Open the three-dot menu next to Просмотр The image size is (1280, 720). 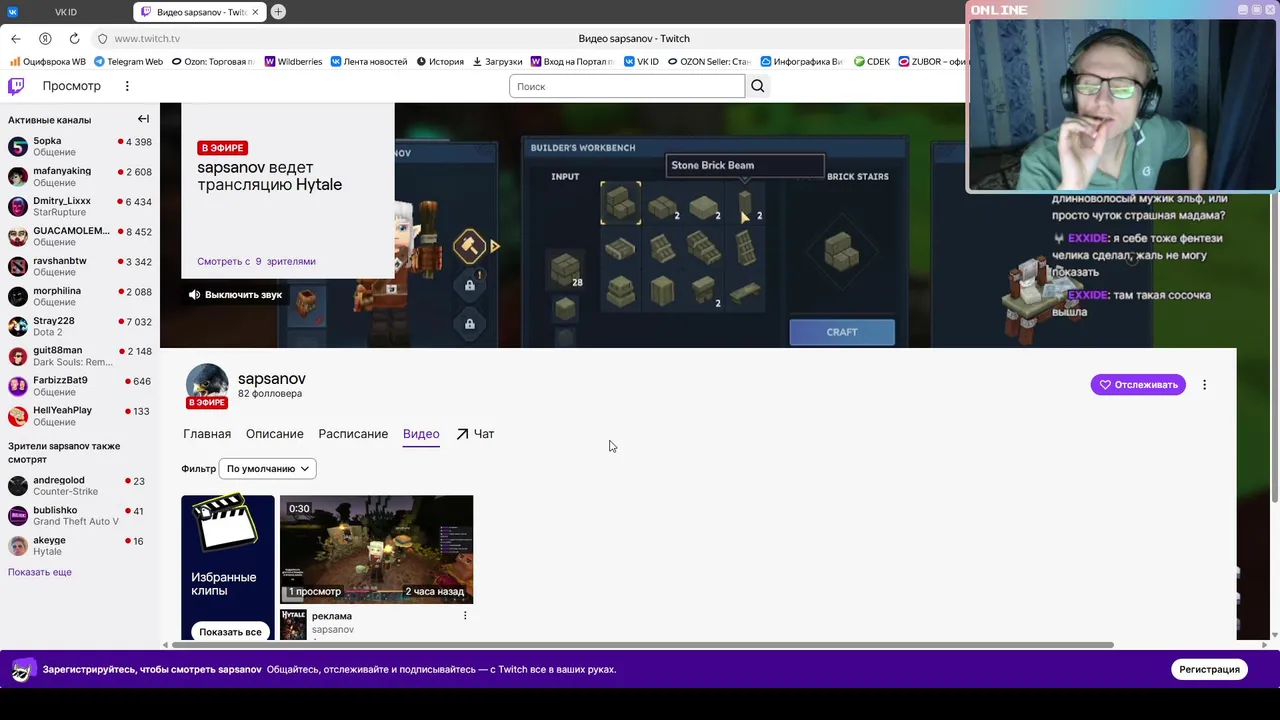pyautogui.click(x=127, y=86)
